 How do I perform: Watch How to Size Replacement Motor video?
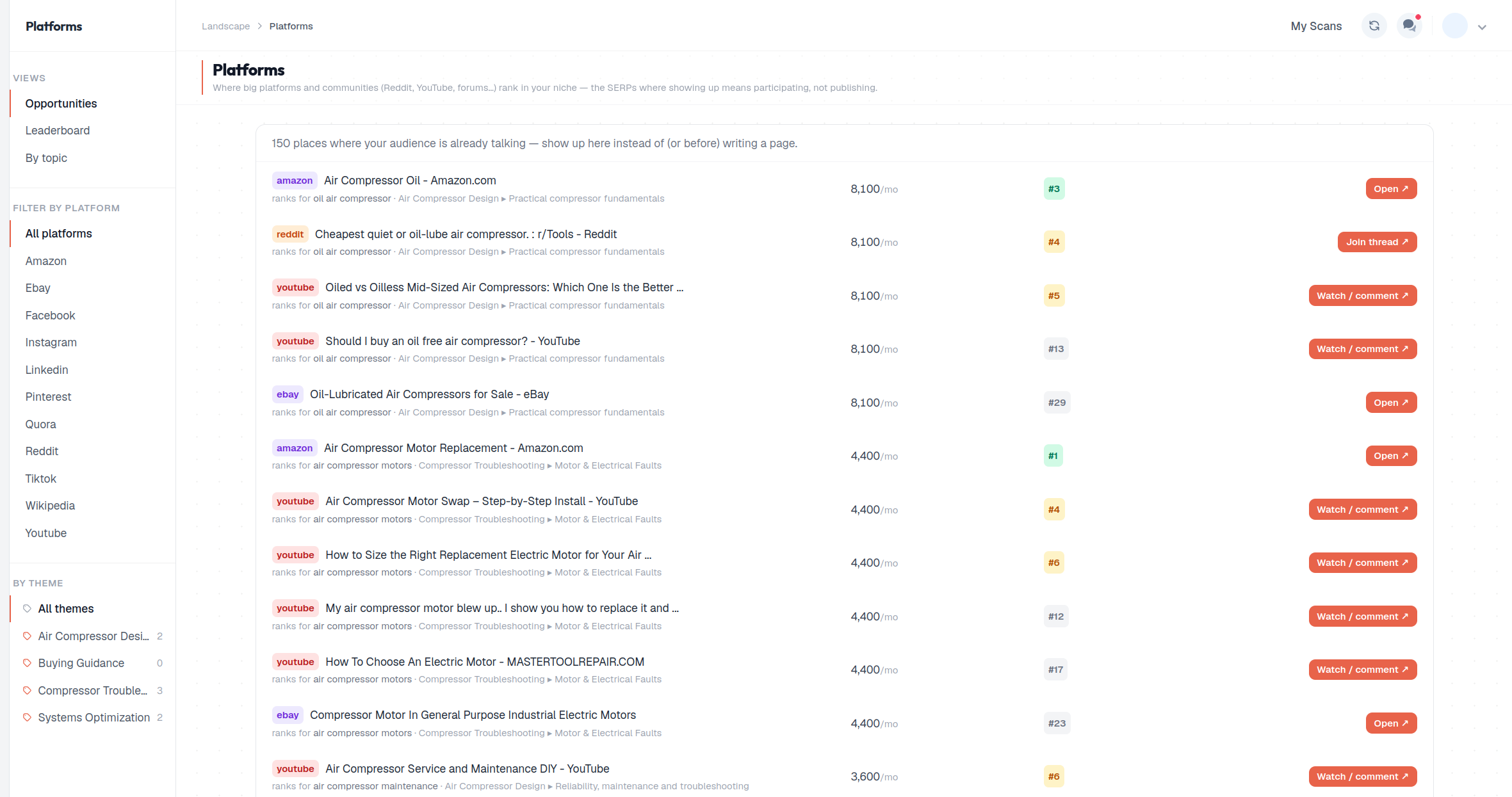point(1362,563)
